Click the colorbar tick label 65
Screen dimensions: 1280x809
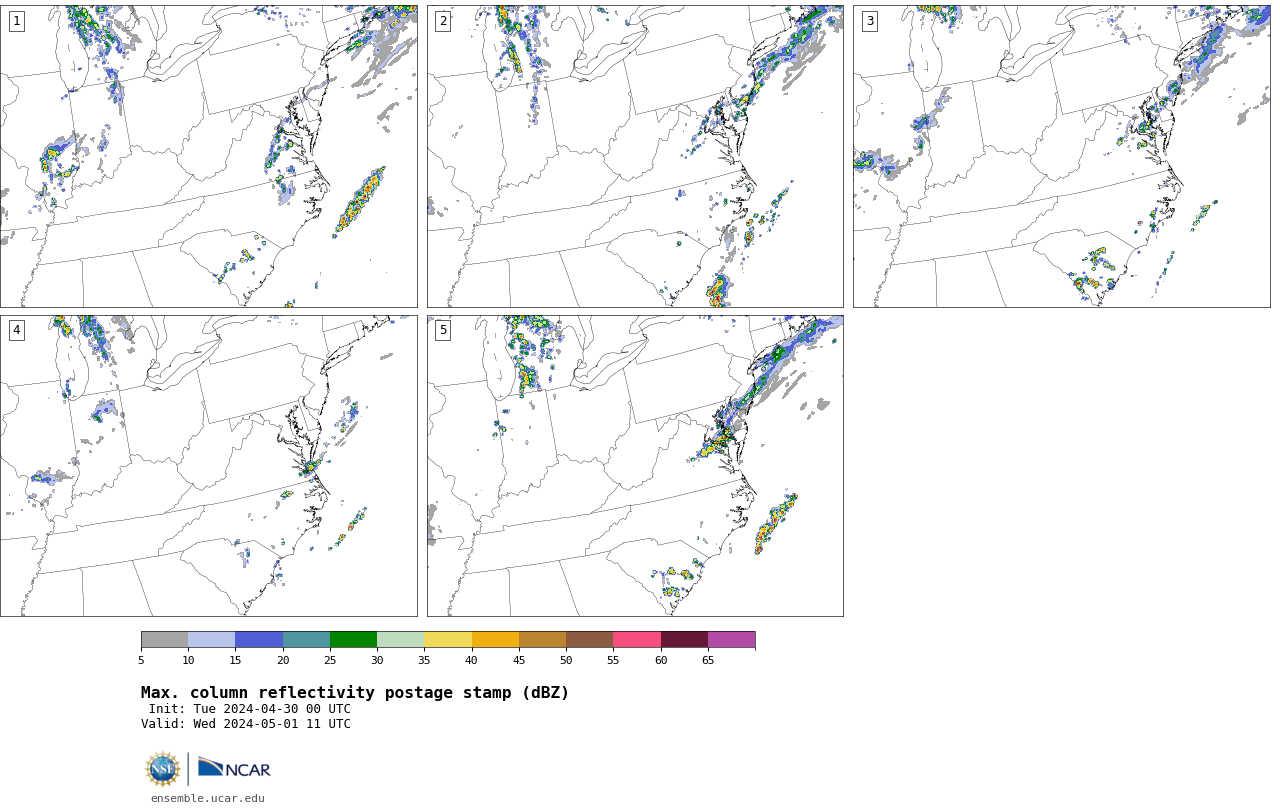708,660
